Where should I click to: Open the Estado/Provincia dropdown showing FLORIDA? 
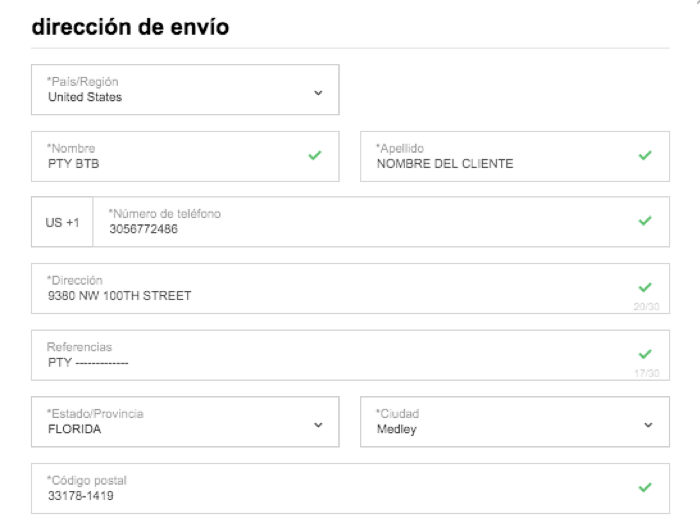(185, 422)
